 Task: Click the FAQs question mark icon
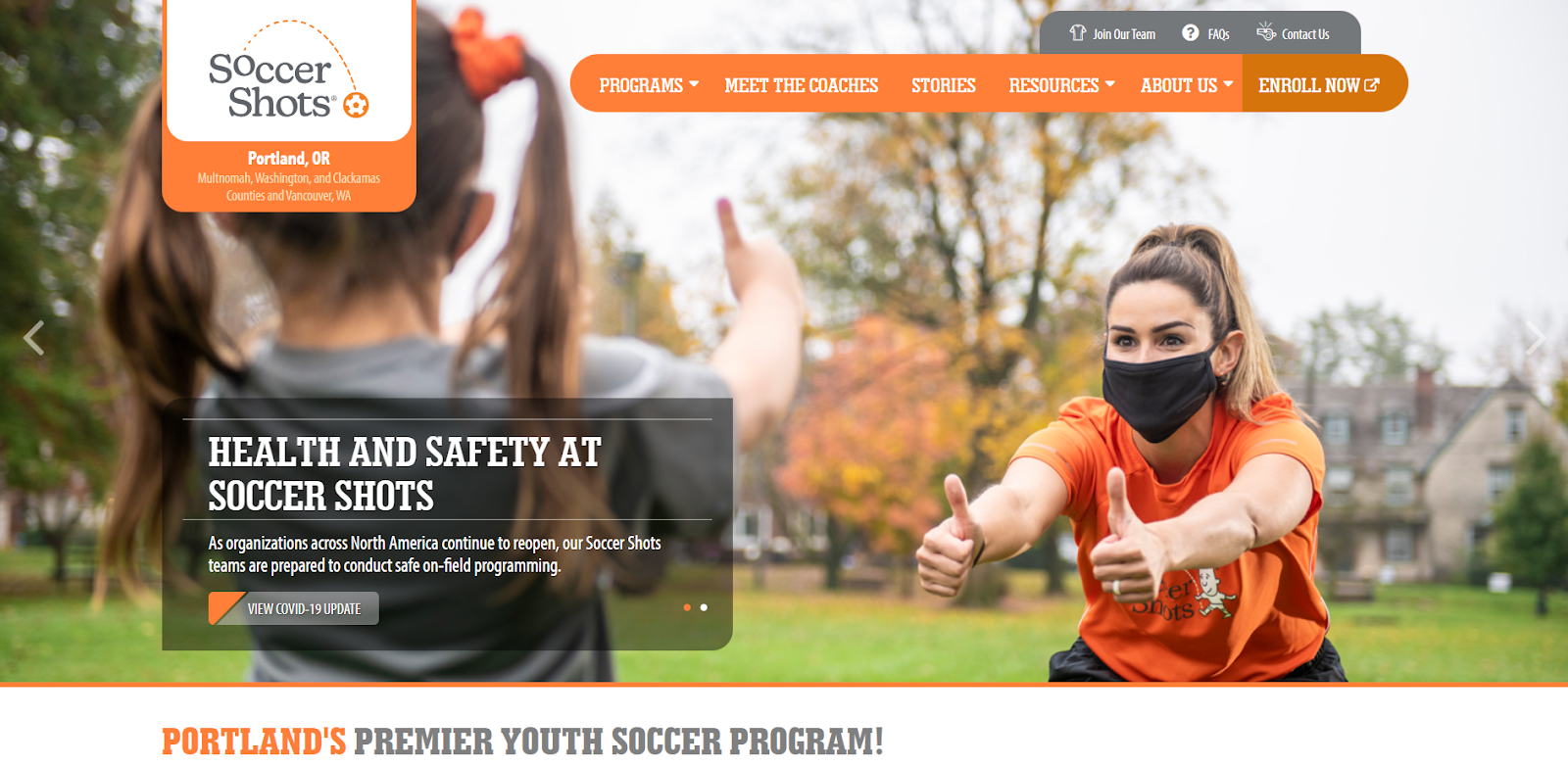[1191, 32]
